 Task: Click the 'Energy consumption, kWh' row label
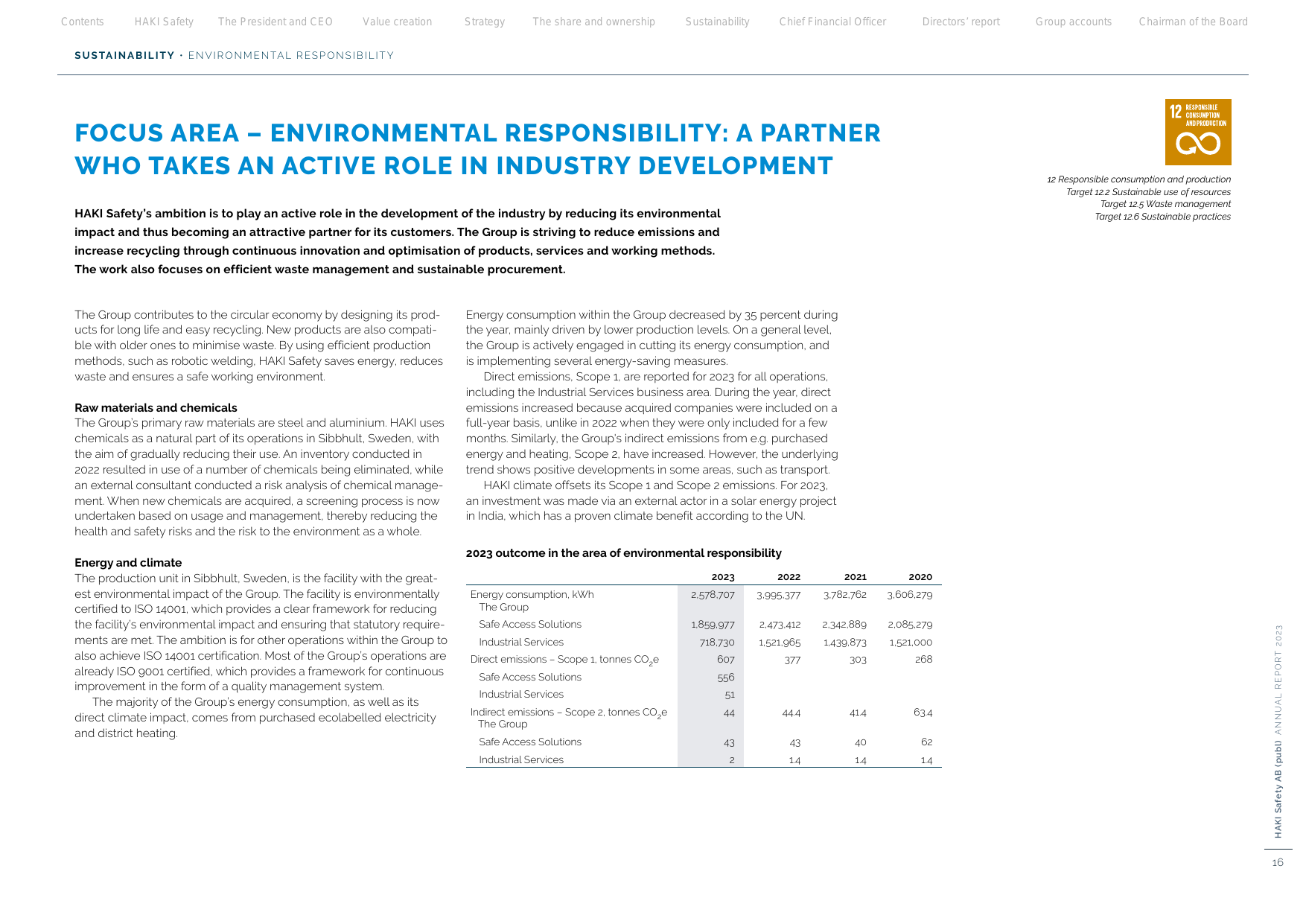click(x=532, y=594)
